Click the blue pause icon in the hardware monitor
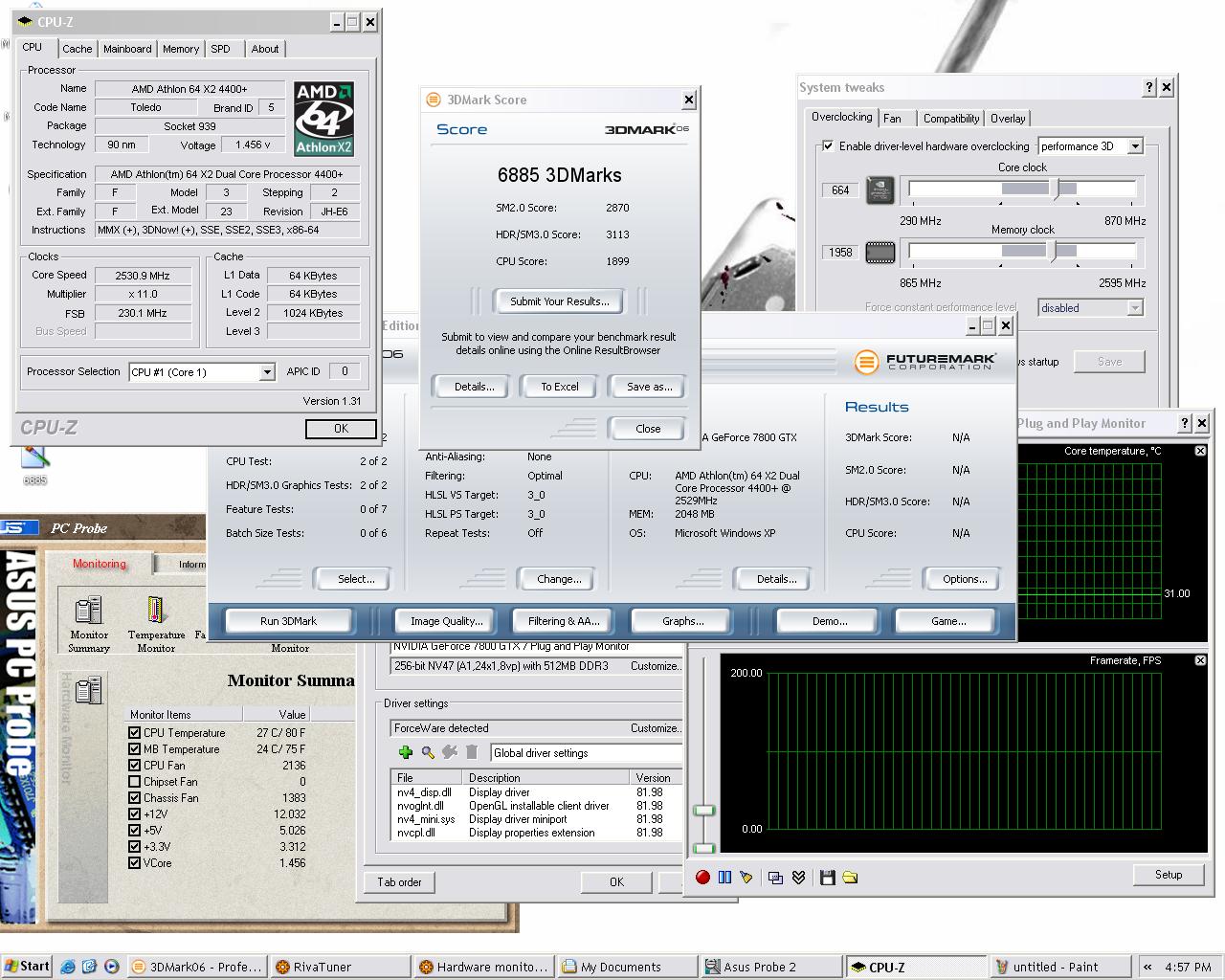Screen dimensions: 1225x980 724,877
